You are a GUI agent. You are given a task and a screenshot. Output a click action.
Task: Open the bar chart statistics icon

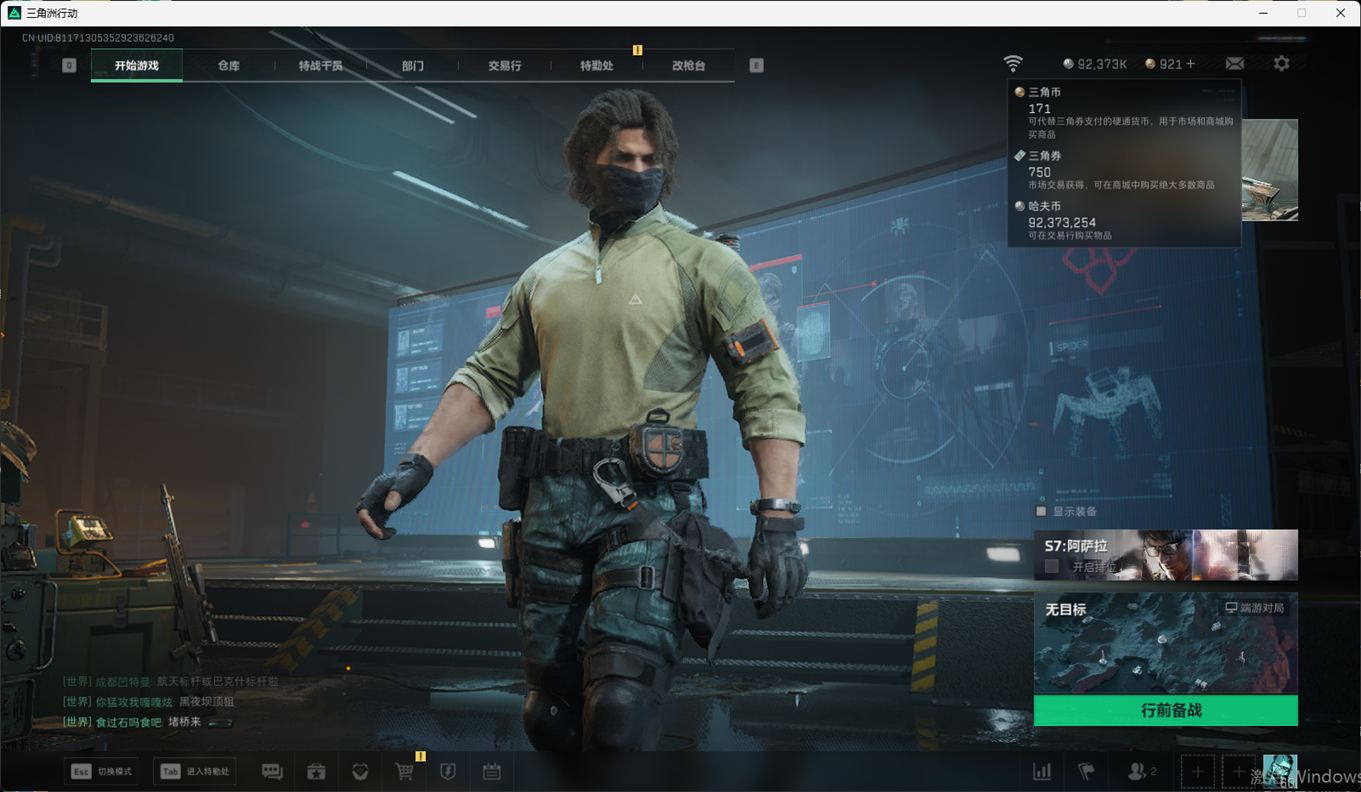1042,771
